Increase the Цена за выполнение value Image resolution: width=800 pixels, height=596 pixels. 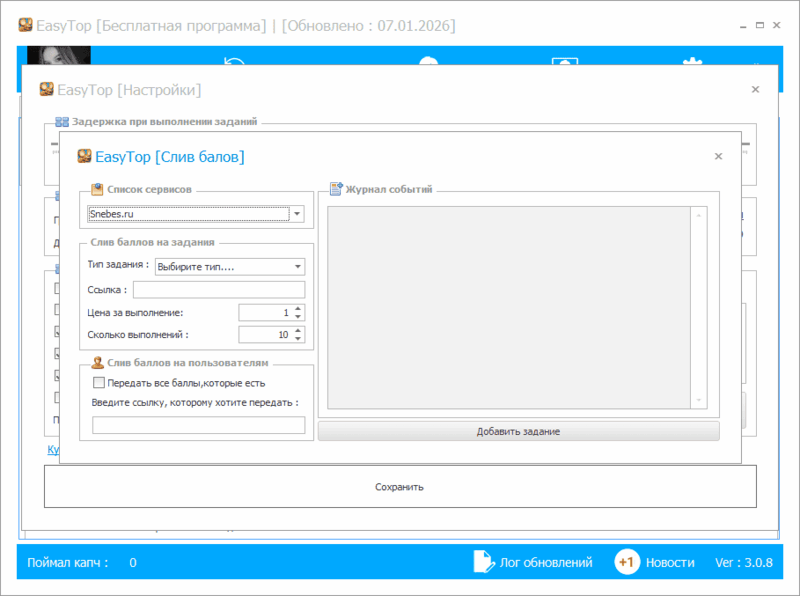pos(298,309)
